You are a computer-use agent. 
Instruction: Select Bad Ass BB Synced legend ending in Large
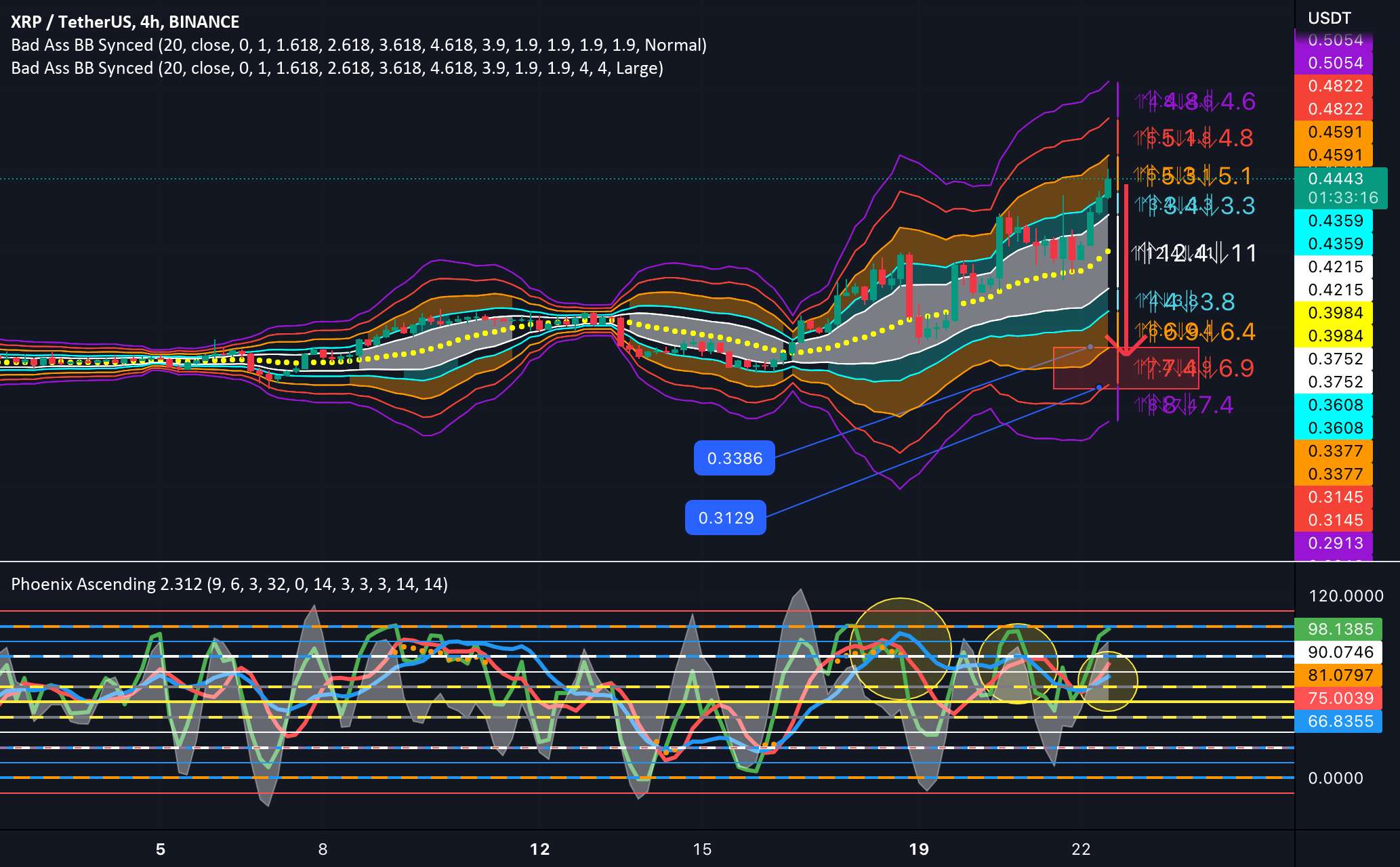point(337,68)
